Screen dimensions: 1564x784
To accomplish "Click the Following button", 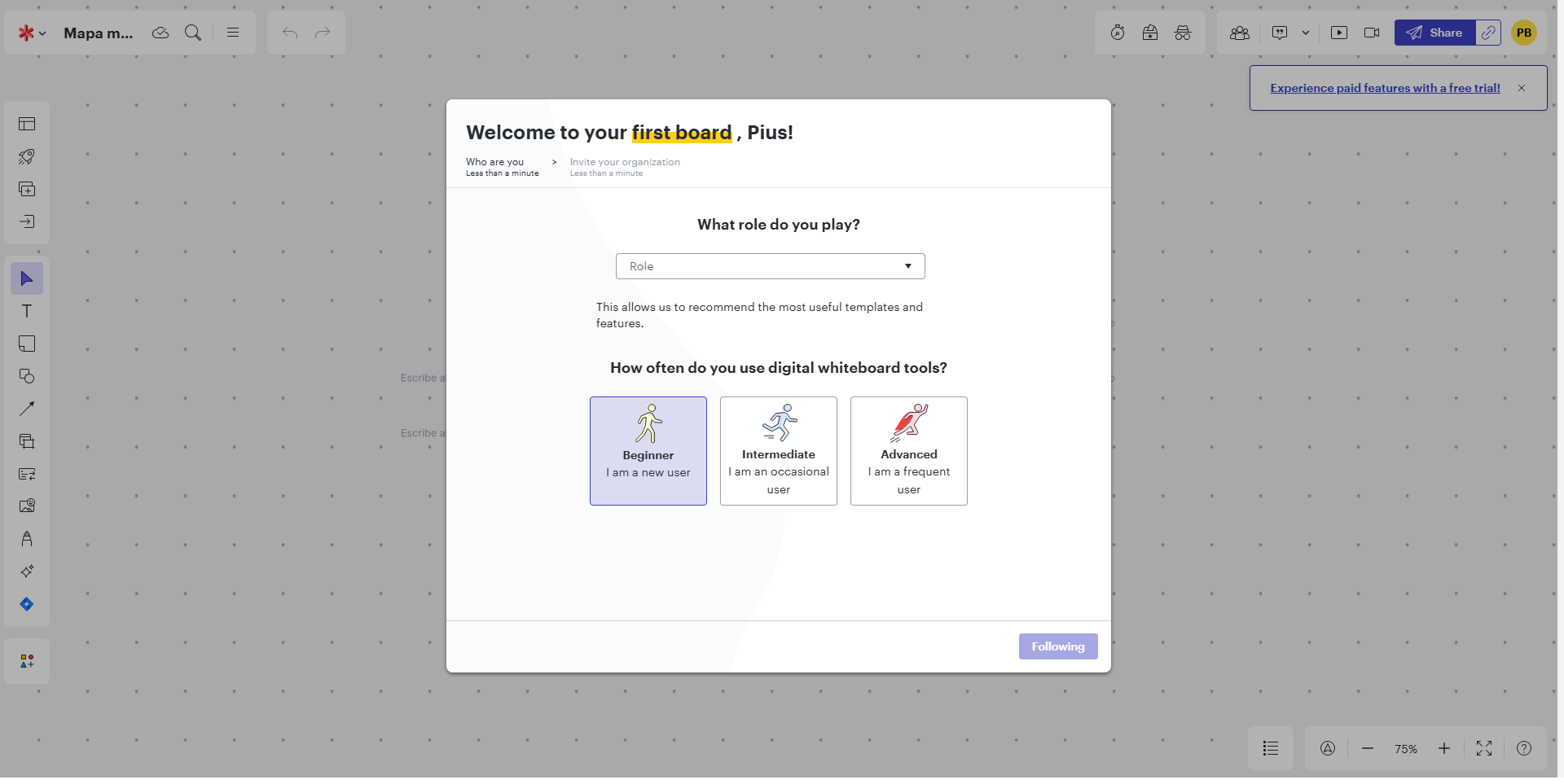I will point(1058,646).
